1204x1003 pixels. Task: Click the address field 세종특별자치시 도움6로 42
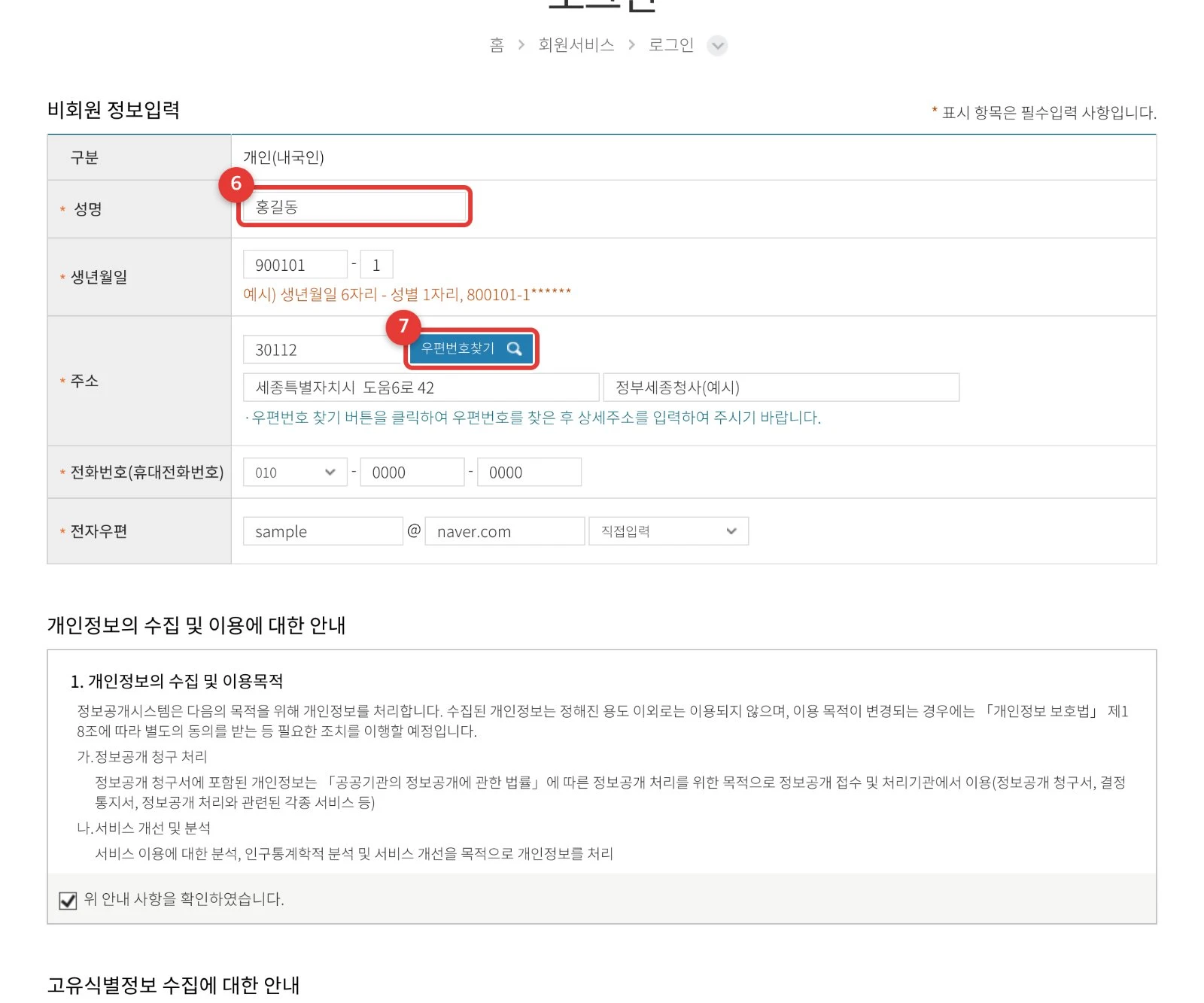(x=421, y=388)
